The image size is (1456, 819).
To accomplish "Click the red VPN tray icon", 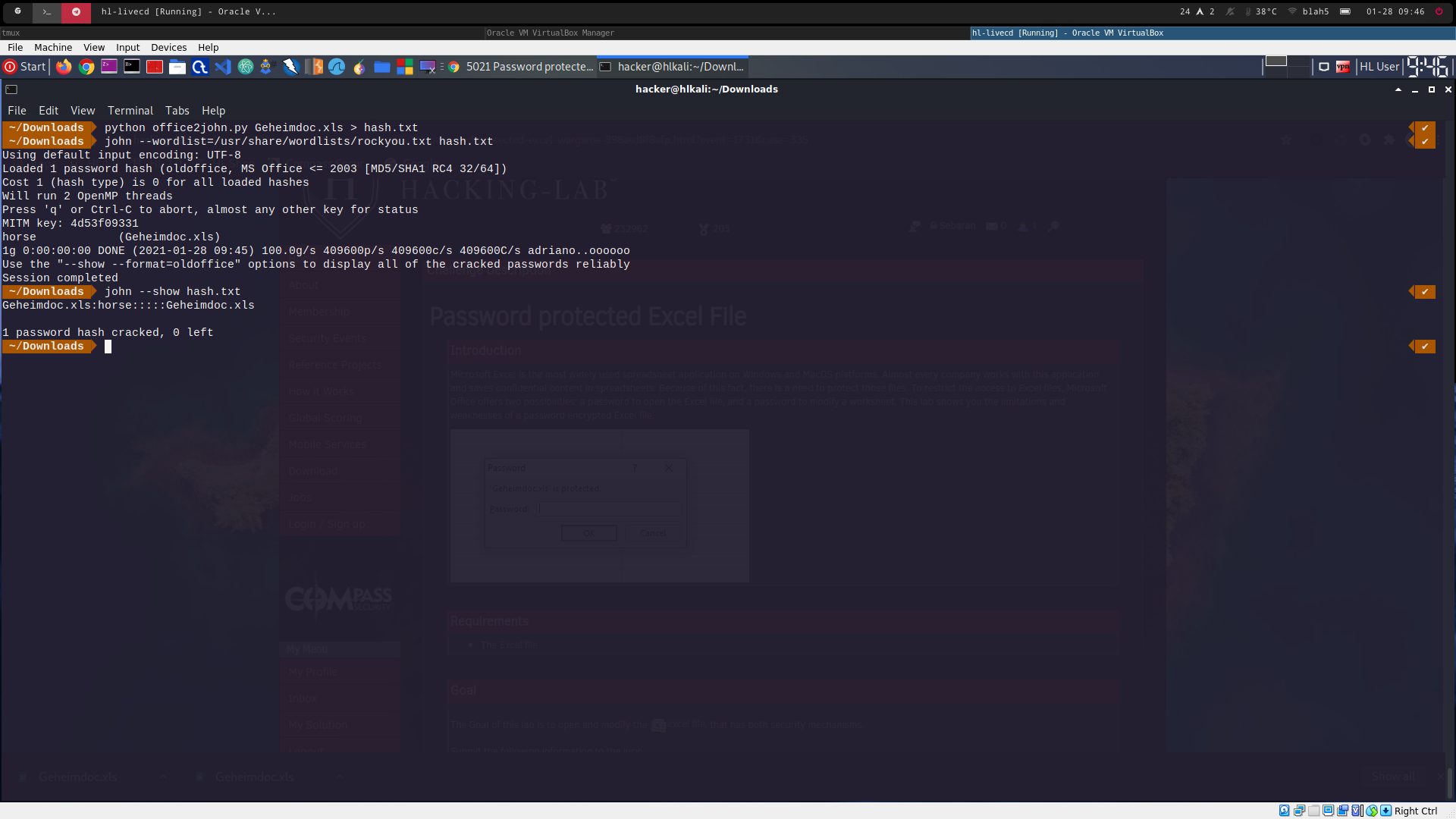I will pos(1342,67).
